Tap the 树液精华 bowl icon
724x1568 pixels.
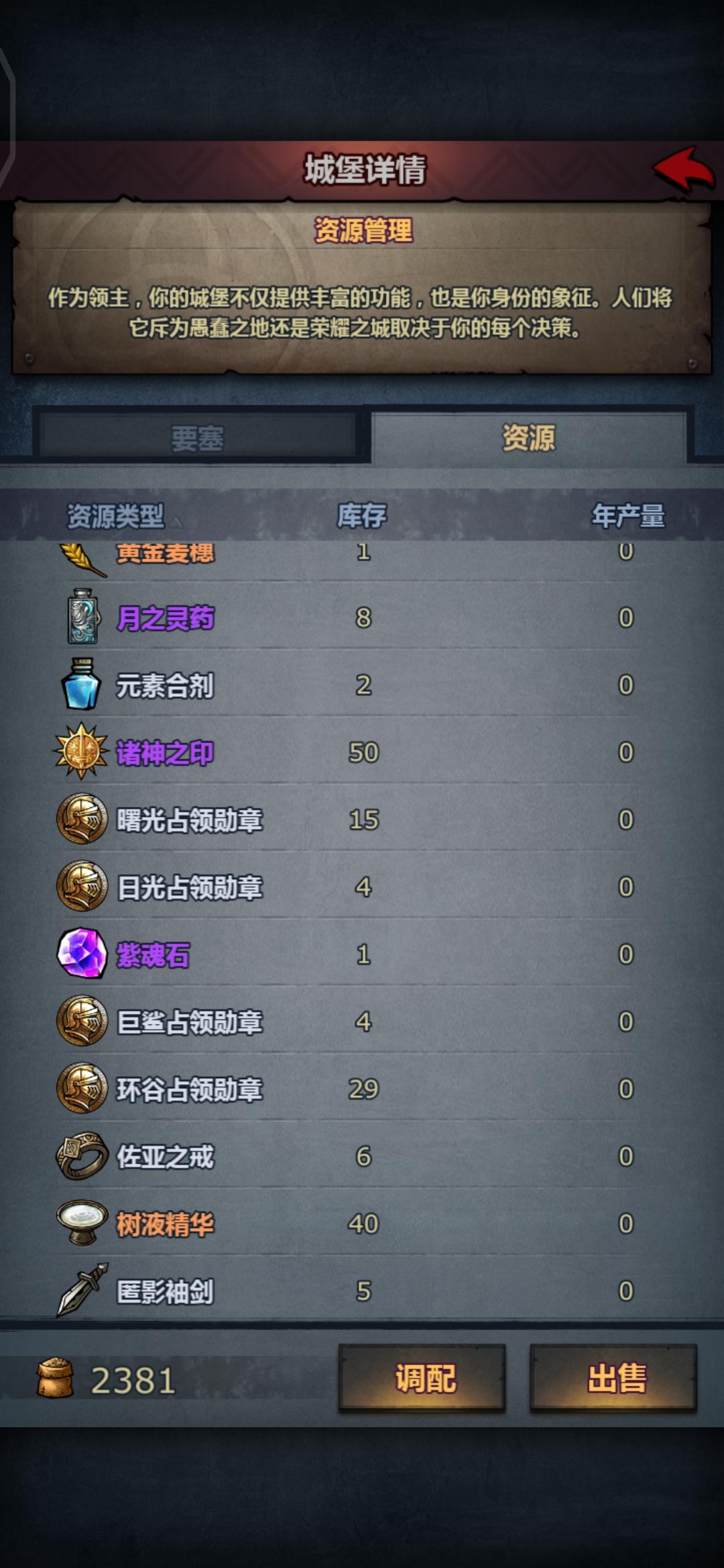[82, 1222]
